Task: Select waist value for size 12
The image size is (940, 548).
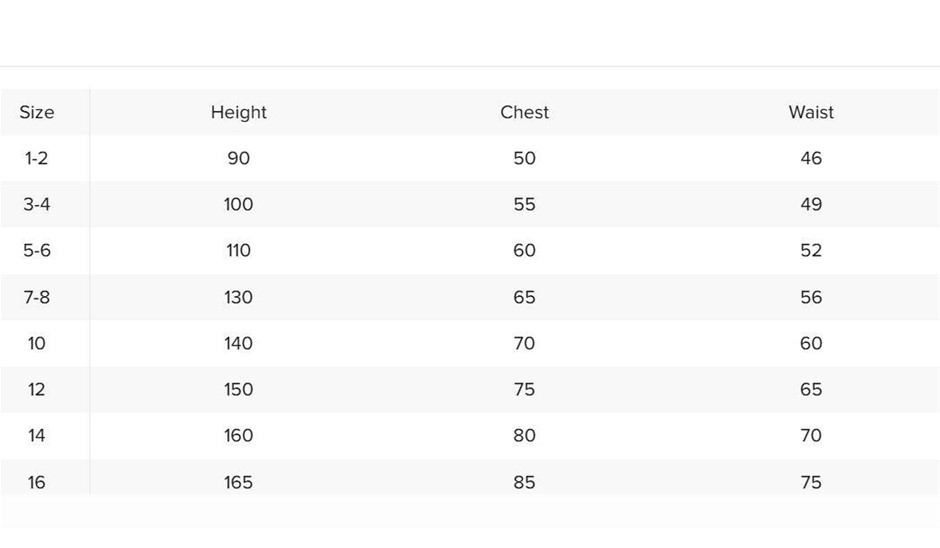Action: (x=810, y=389)
